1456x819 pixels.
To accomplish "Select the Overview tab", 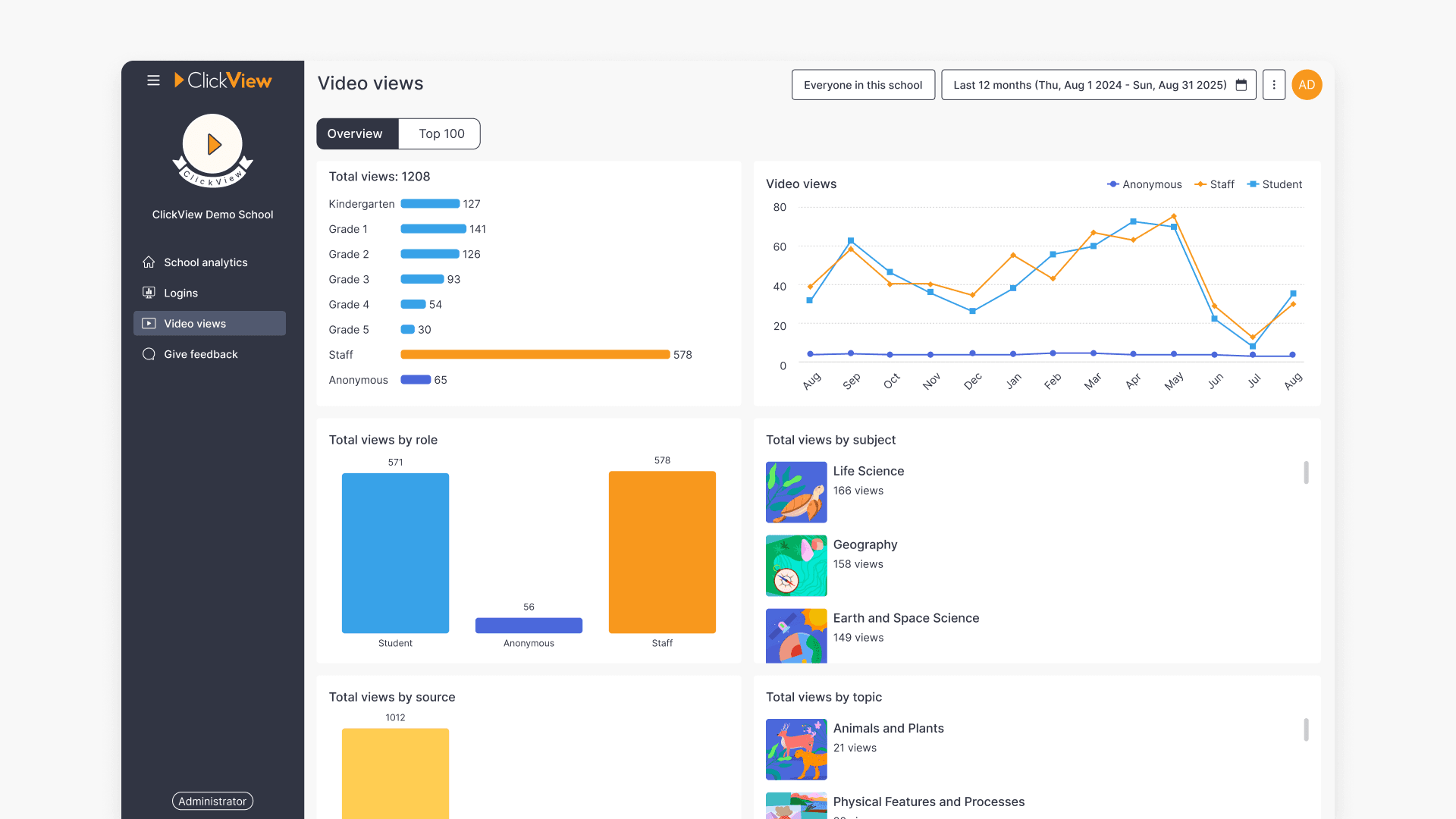I will coord(355,133).
